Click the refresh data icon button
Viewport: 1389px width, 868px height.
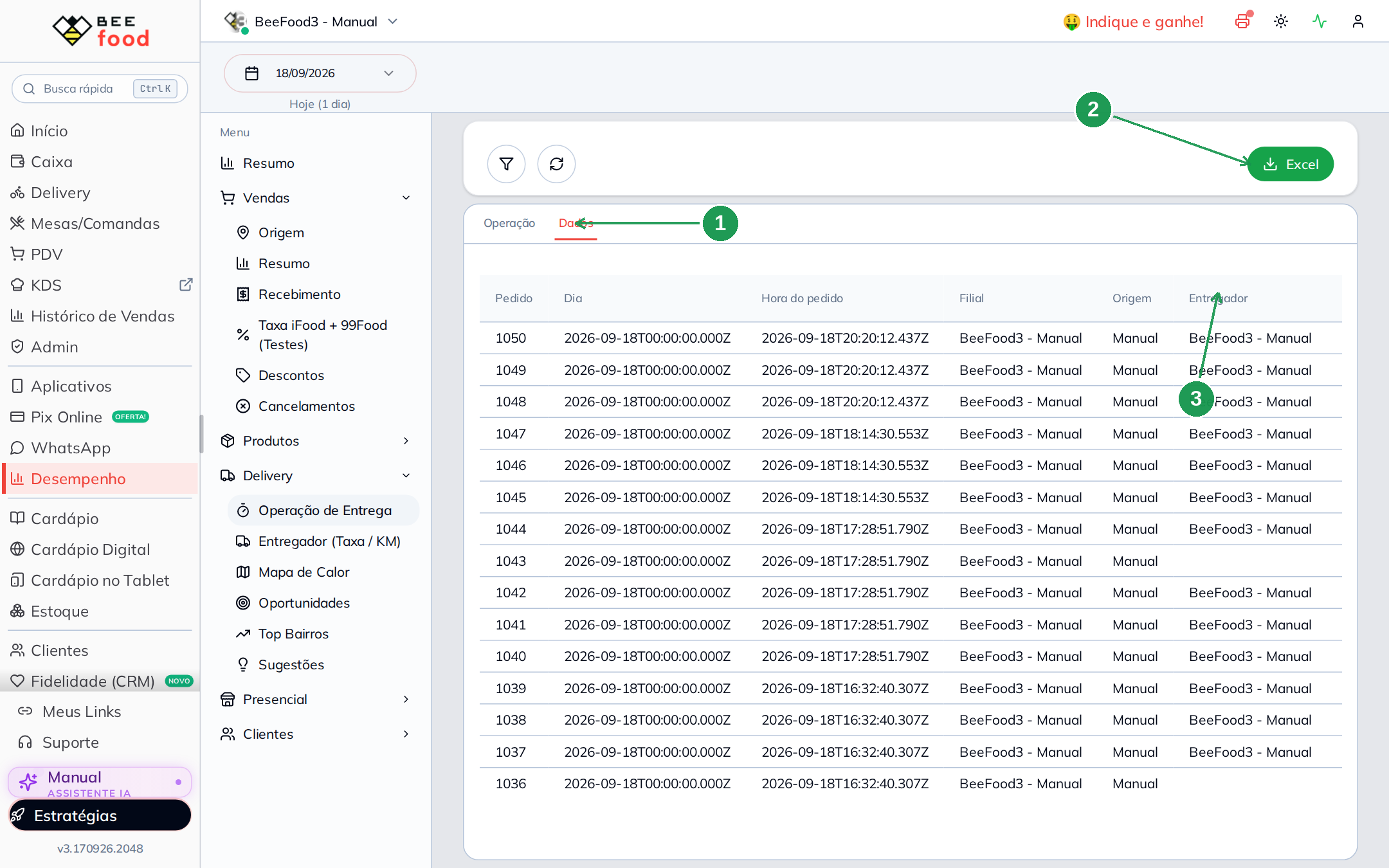coord(556,164)
